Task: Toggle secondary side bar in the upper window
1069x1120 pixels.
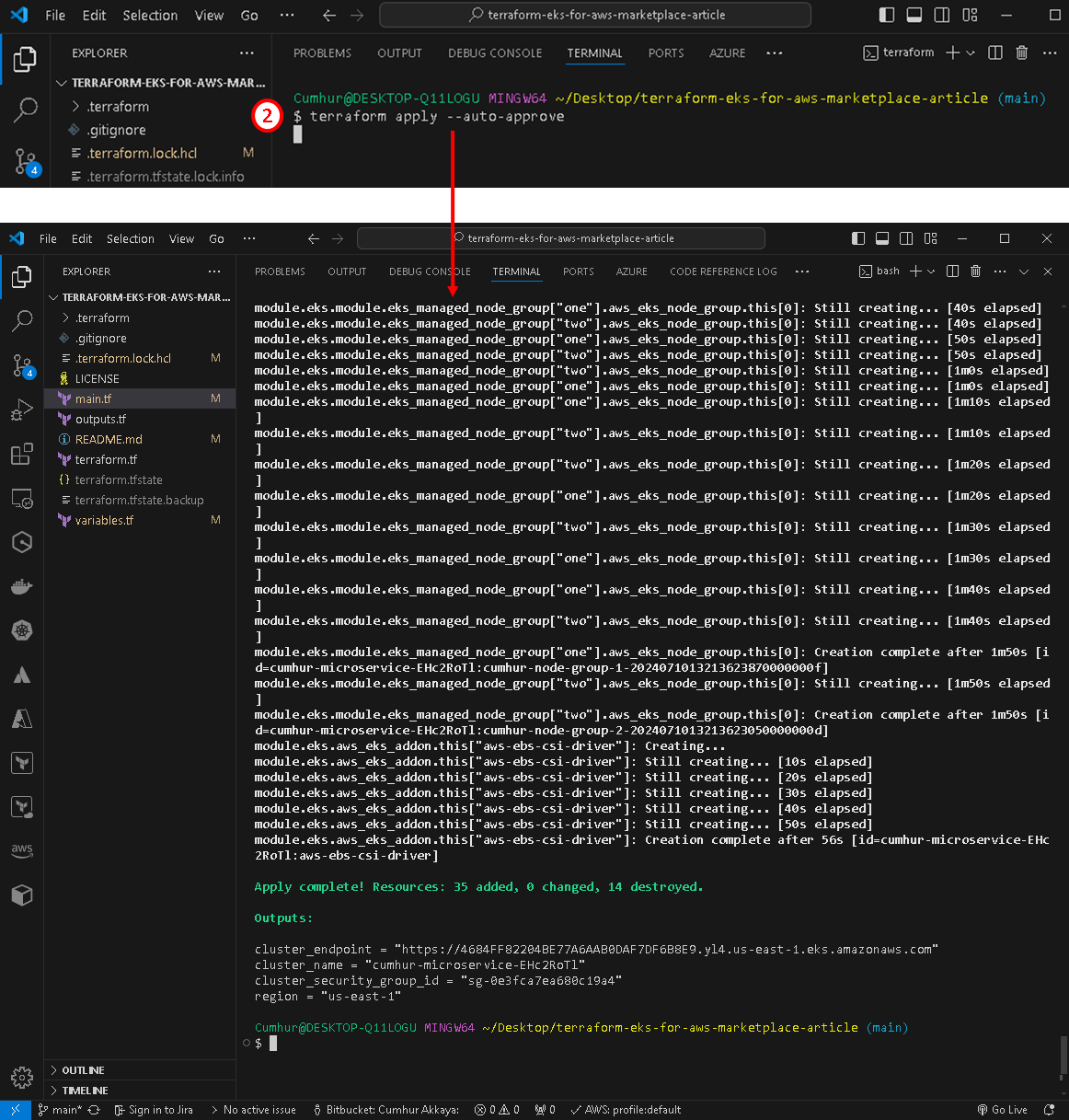Action: (942, 15)
